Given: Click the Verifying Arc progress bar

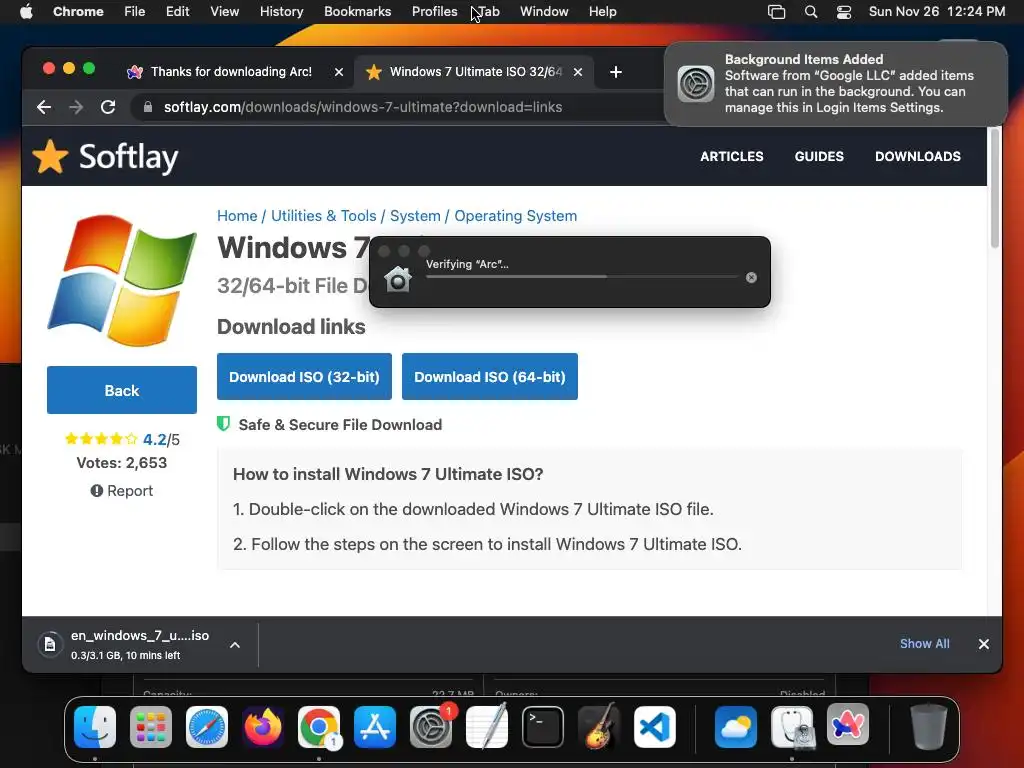Looking at the screenshot, I should [582, 277].
